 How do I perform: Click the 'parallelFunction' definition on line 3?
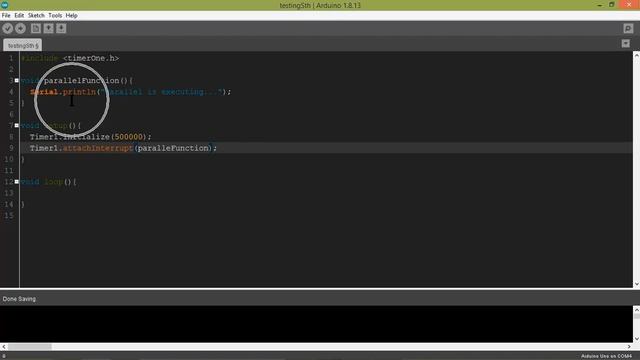(x=82, y=80)
